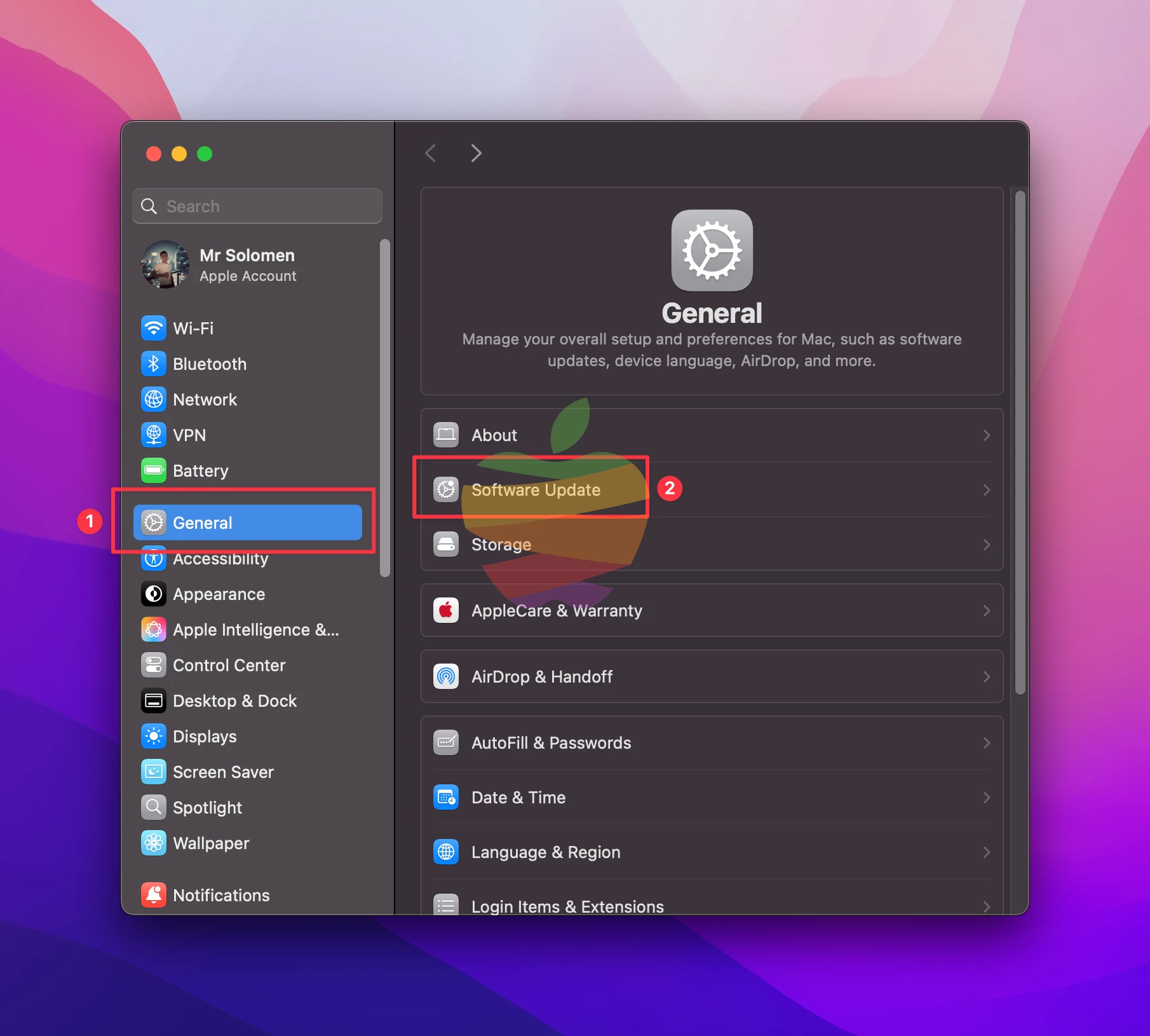The width and height of the screenshot is (1150, 1036).
Task: Click the Displays sun icon
Action: [x=154, y=737]
